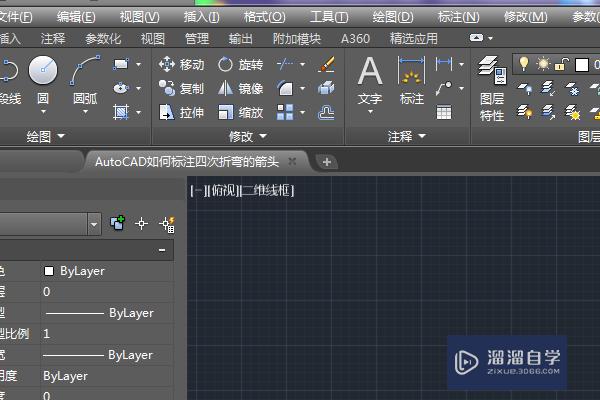Open the Insert (插入) menu
600x400 pixels.
pyautogui.click(x=201, y=17)
